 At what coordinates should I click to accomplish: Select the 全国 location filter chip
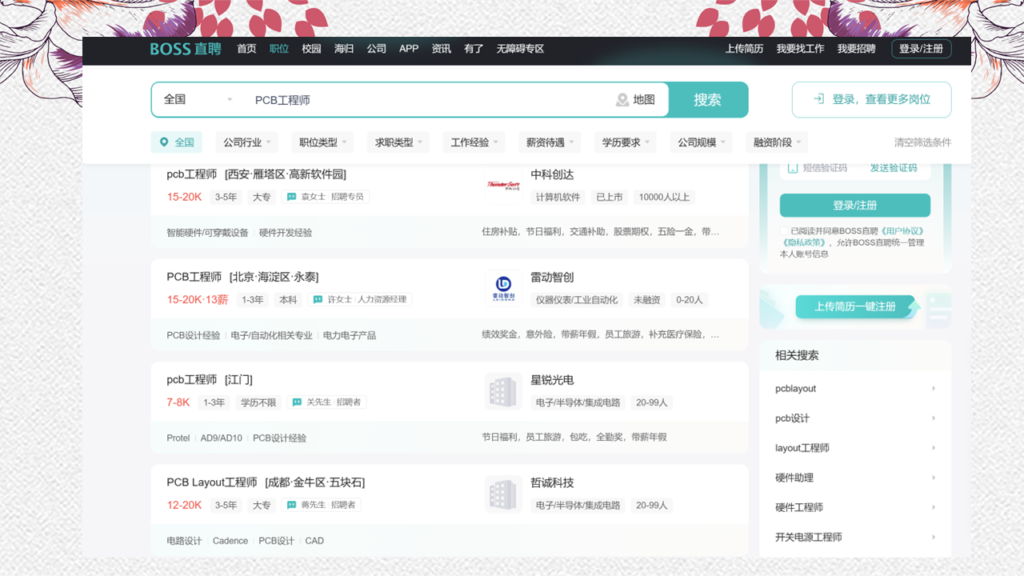pyautogui.click(x=176, y=142)
